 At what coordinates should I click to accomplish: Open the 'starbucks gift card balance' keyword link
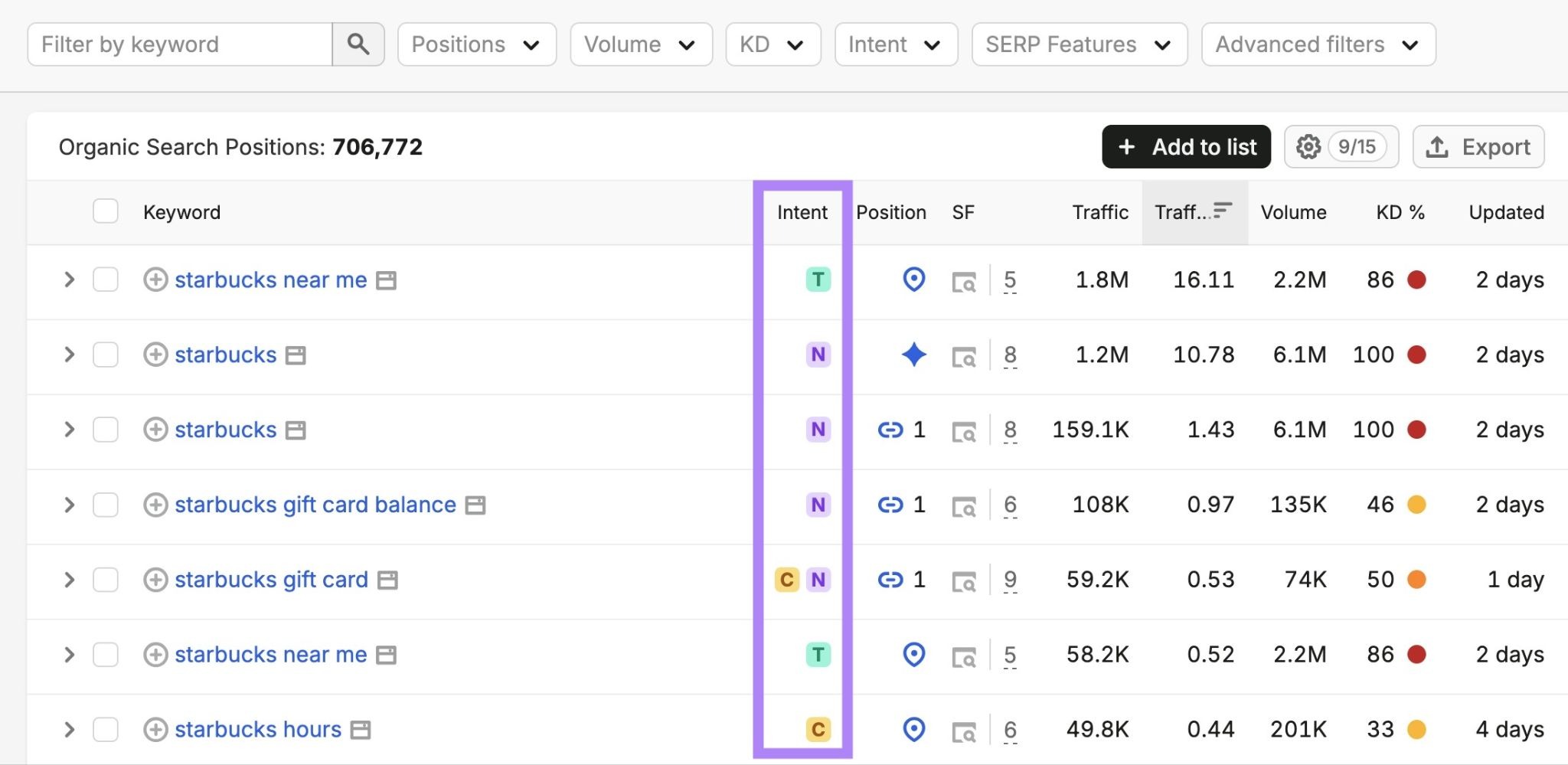point(315,505)
